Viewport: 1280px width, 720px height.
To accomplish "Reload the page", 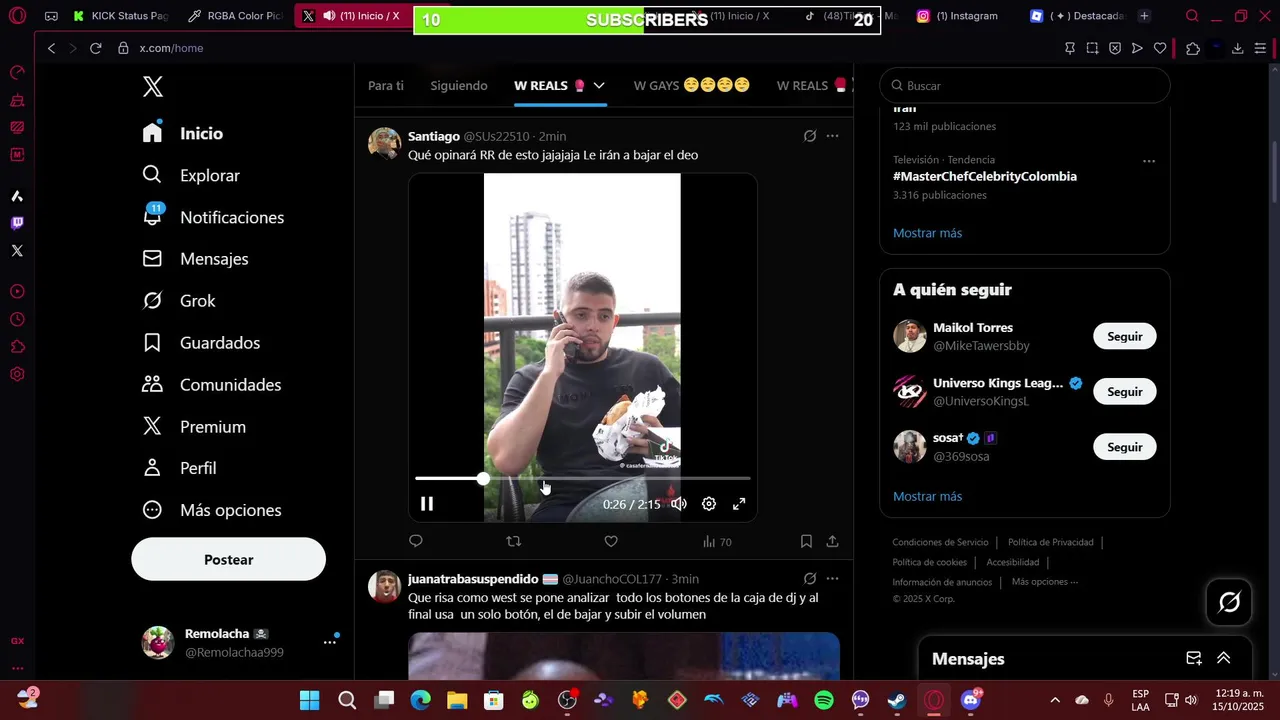I will pos(96,48).
